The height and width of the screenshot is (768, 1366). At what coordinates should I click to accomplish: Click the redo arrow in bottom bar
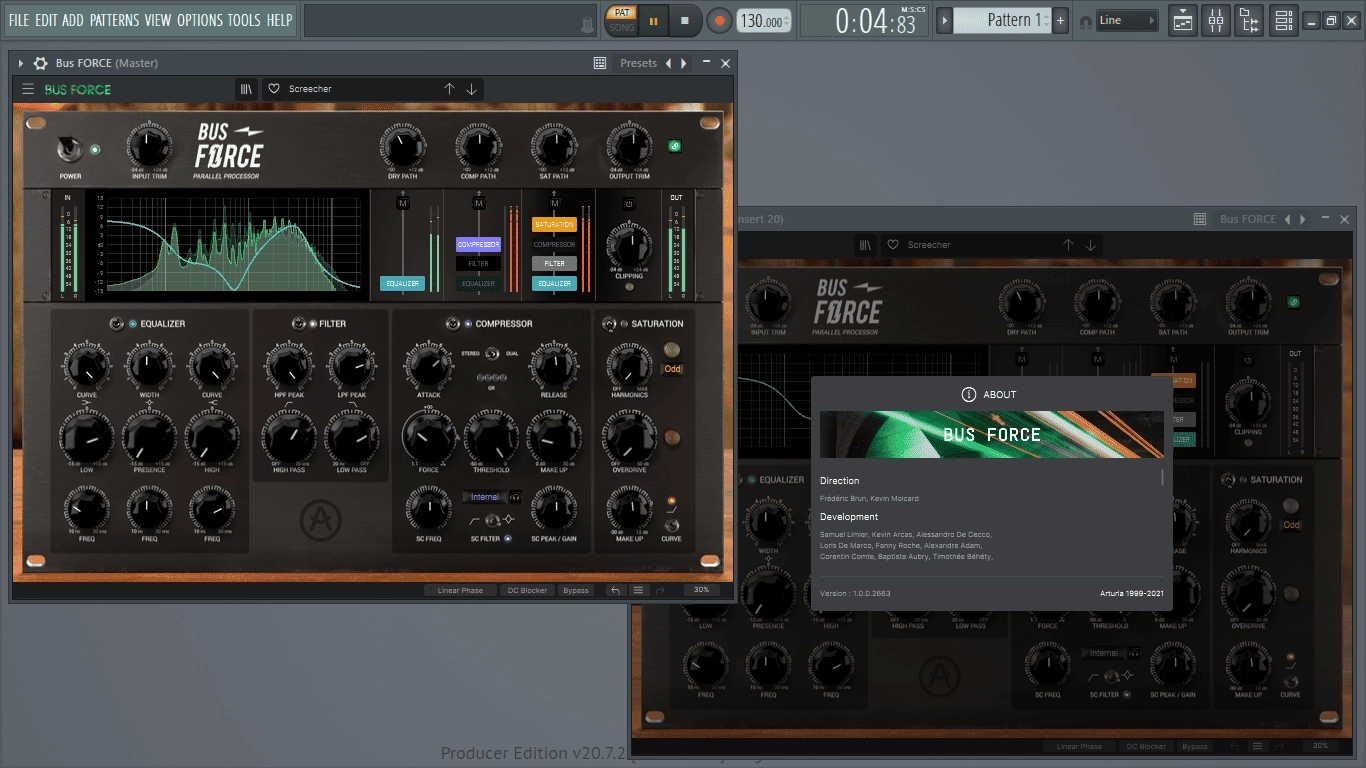tap(661, 590)
